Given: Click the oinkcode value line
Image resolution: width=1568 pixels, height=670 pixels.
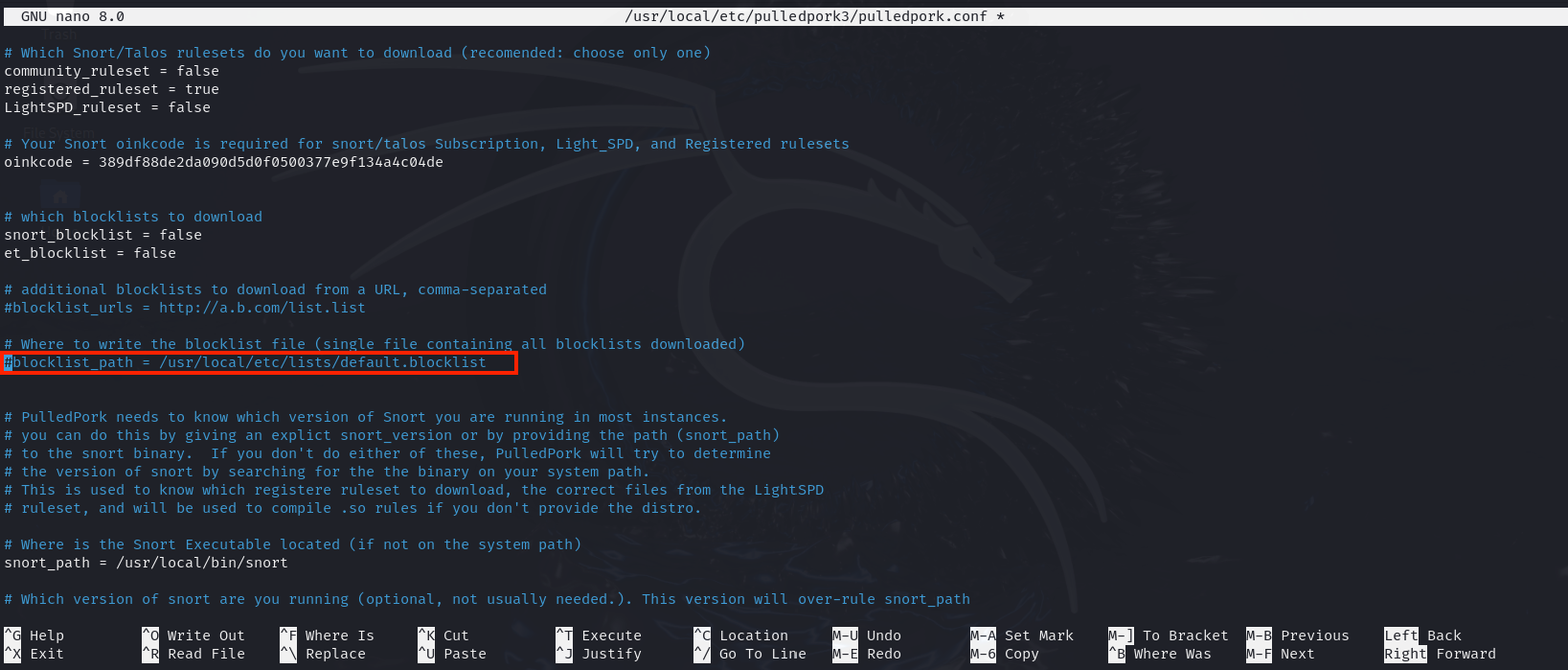Looking at the screenshot, I should [x=223, y=162].
